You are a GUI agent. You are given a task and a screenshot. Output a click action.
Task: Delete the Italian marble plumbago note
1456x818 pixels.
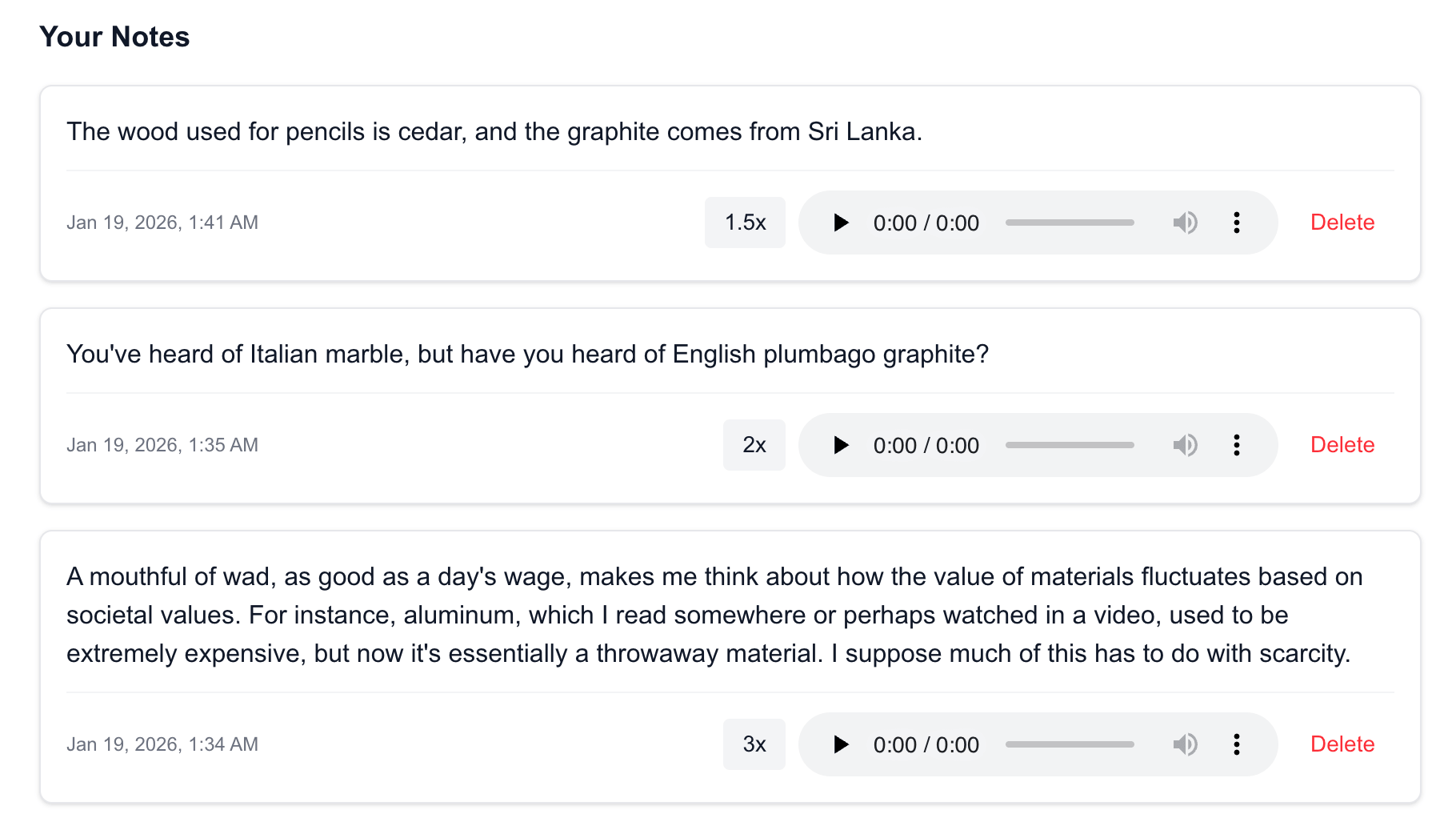[1342, 445]
